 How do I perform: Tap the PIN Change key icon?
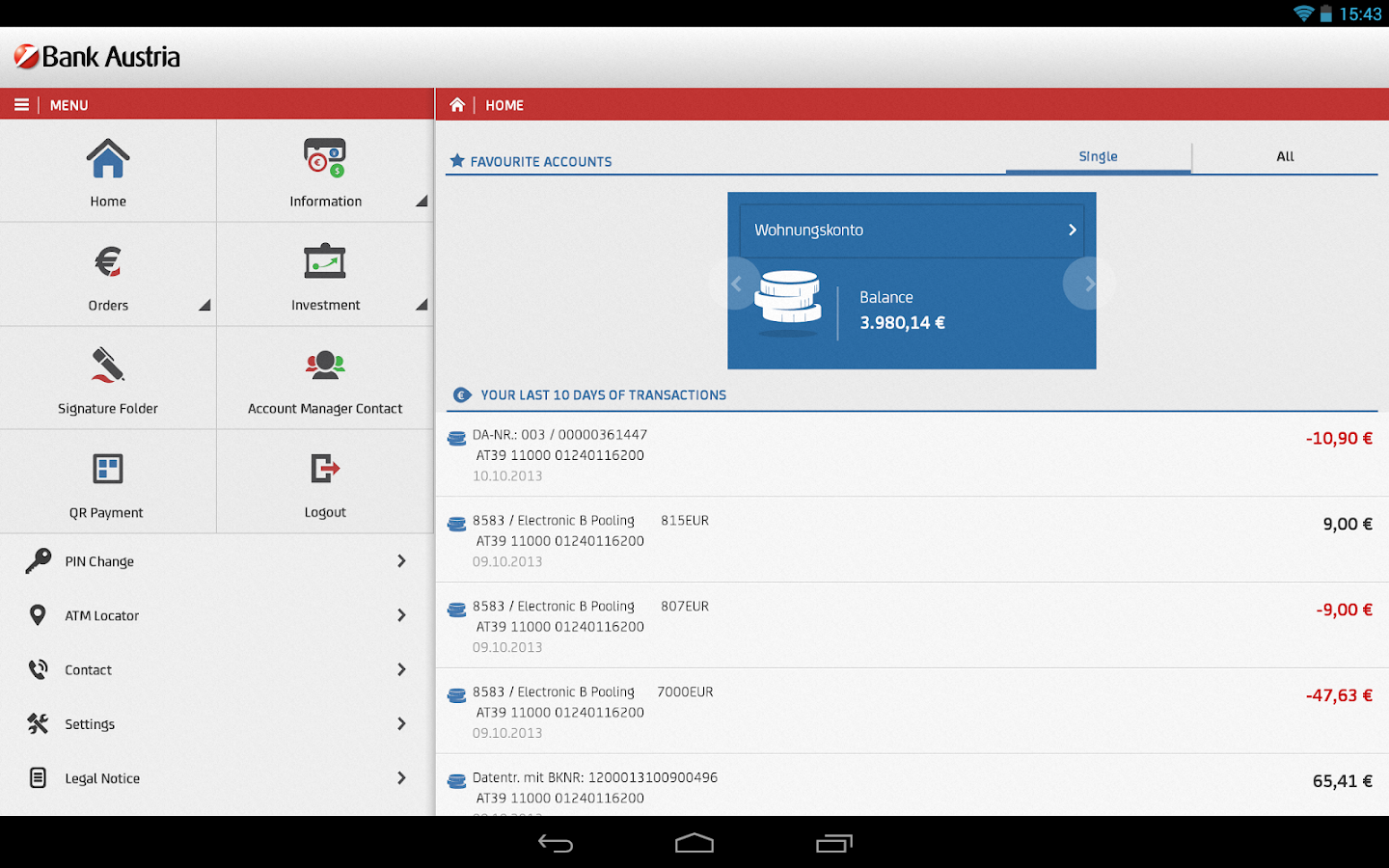[39, 560]
